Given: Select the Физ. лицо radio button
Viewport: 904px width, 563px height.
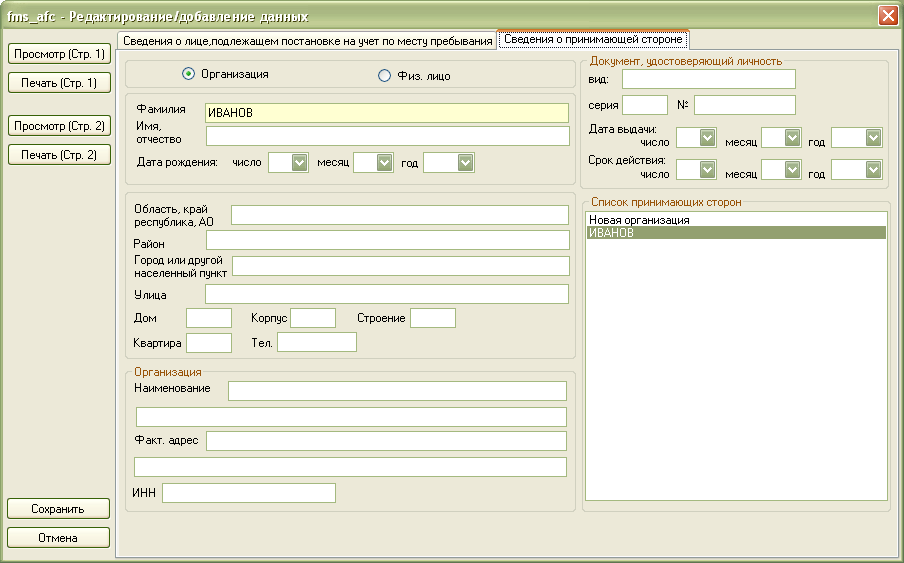Looking at the screenshot, I should (384, 75).
